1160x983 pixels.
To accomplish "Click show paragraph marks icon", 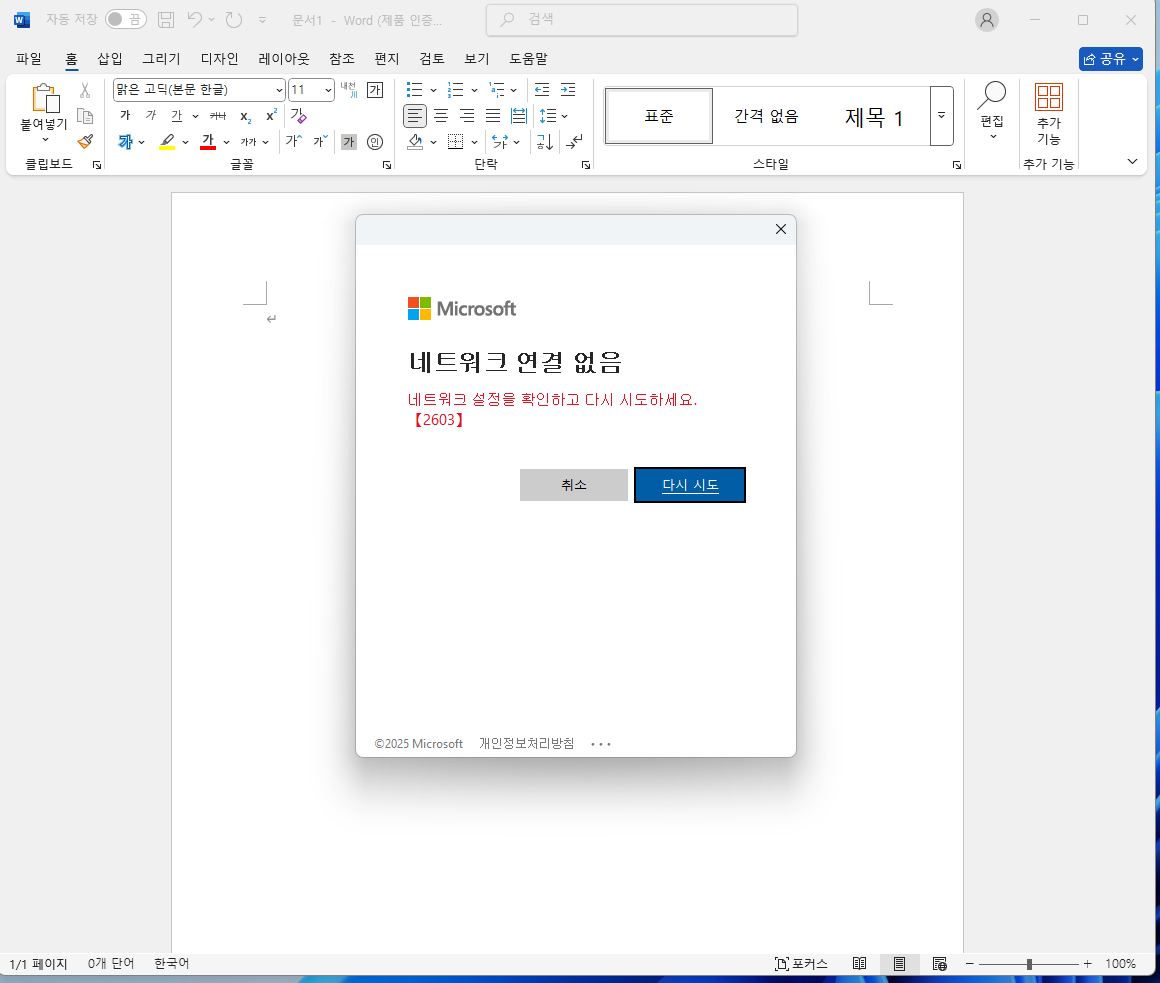I will [574, 141].
